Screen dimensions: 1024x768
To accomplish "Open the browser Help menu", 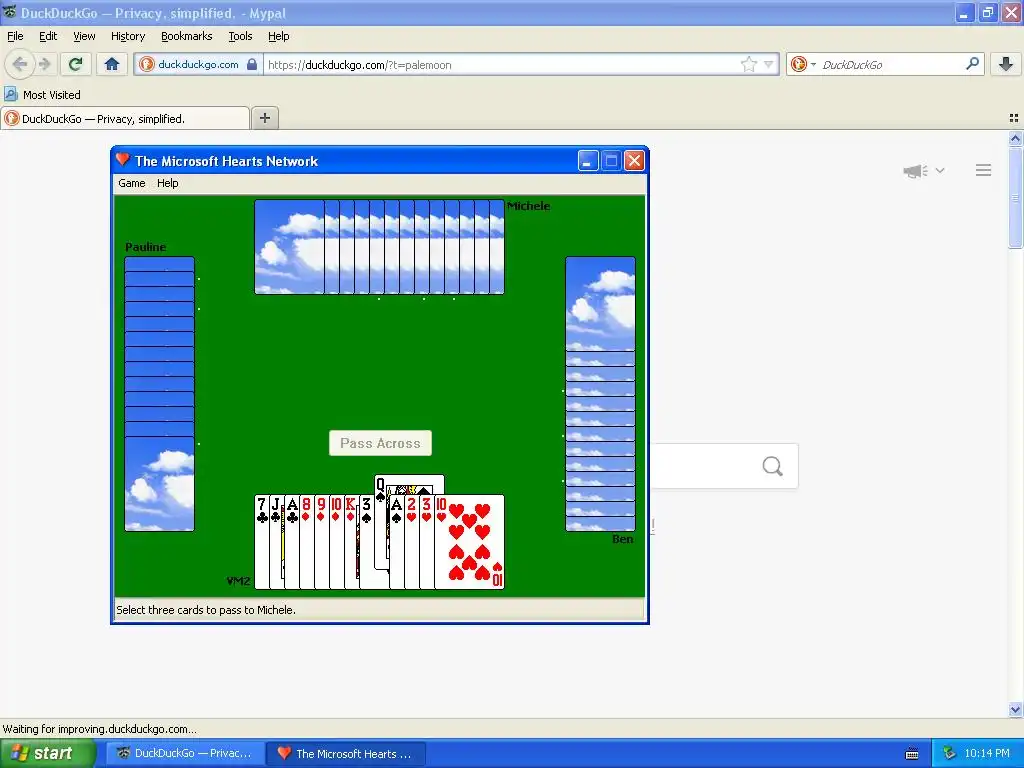I will (x=278, y=36).
